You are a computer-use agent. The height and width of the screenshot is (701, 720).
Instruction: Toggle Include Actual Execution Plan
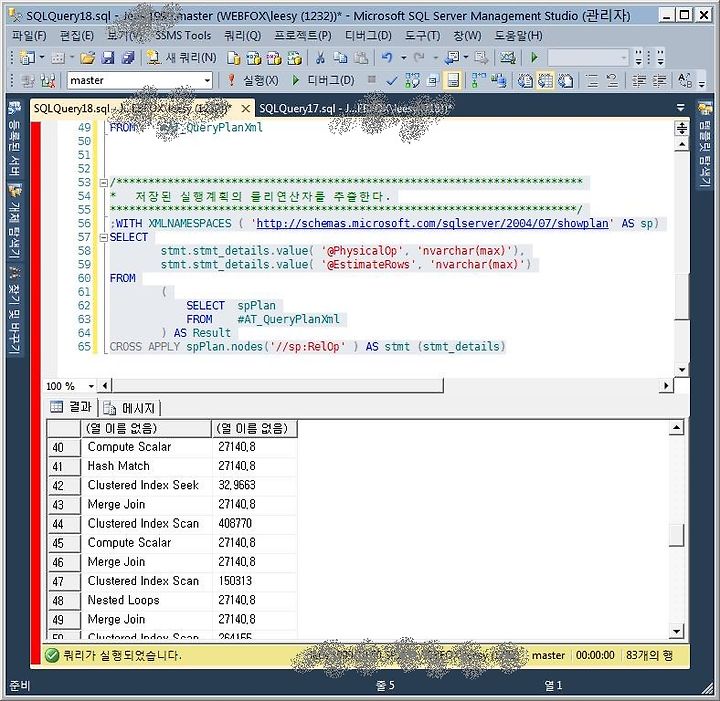478,81
